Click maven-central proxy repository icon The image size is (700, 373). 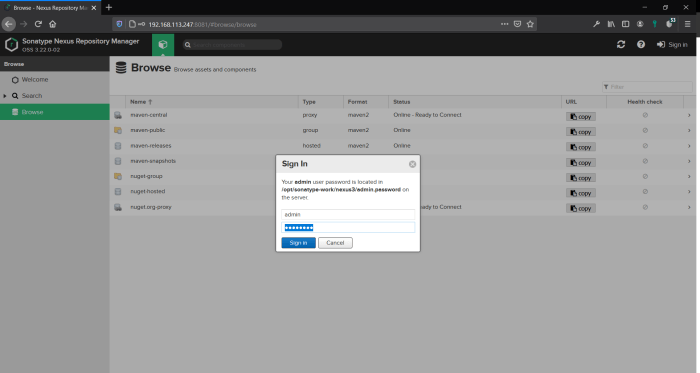coord(118,115)
